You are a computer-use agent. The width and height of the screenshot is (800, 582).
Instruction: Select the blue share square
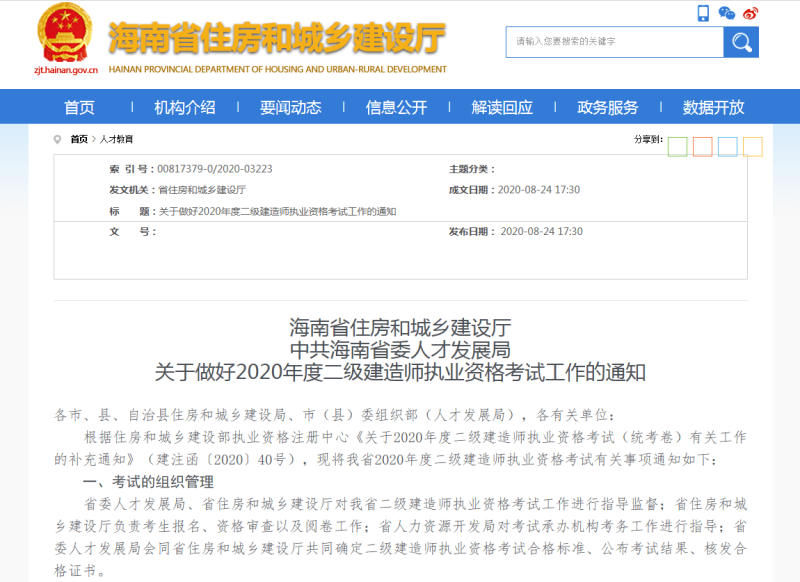[x=727, y=146]
